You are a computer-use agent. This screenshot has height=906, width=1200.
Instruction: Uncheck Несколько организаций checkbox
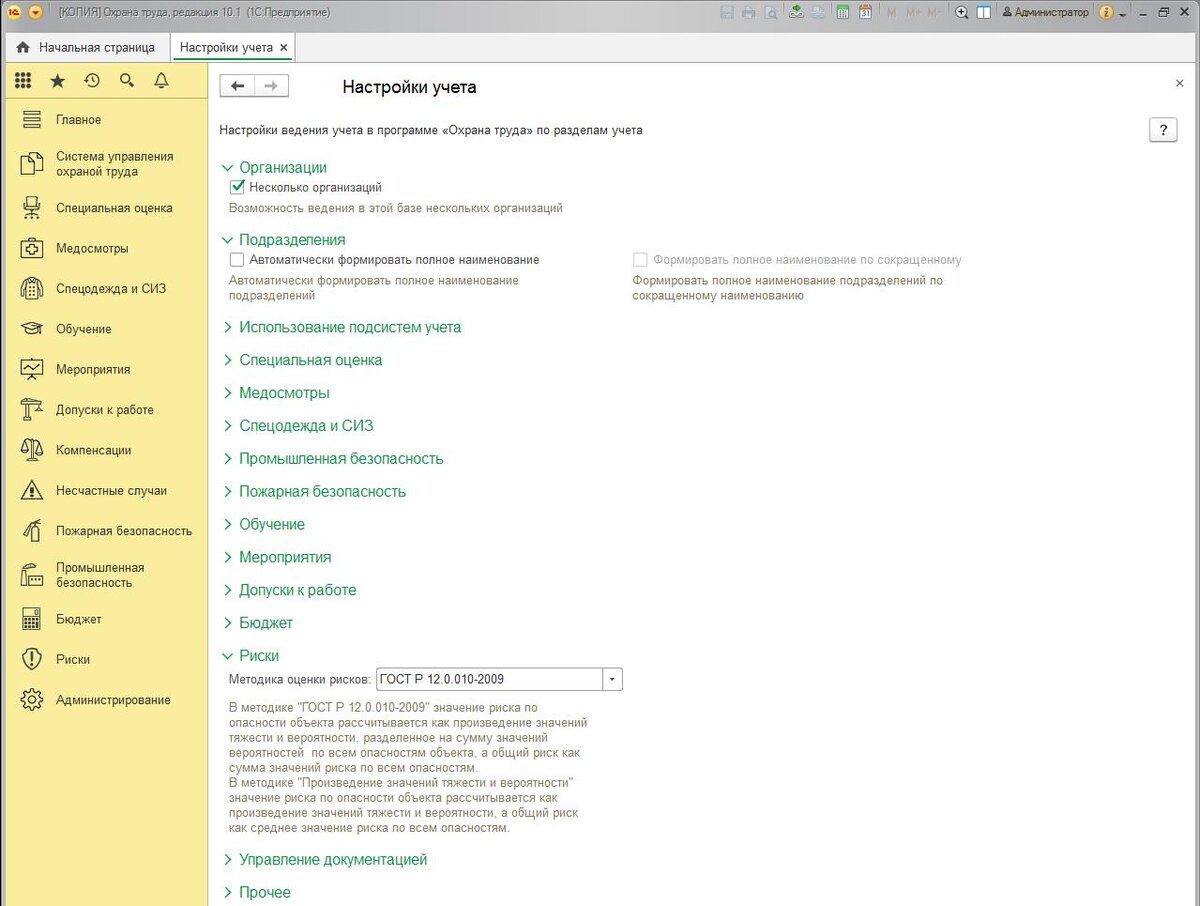[237, 187]
